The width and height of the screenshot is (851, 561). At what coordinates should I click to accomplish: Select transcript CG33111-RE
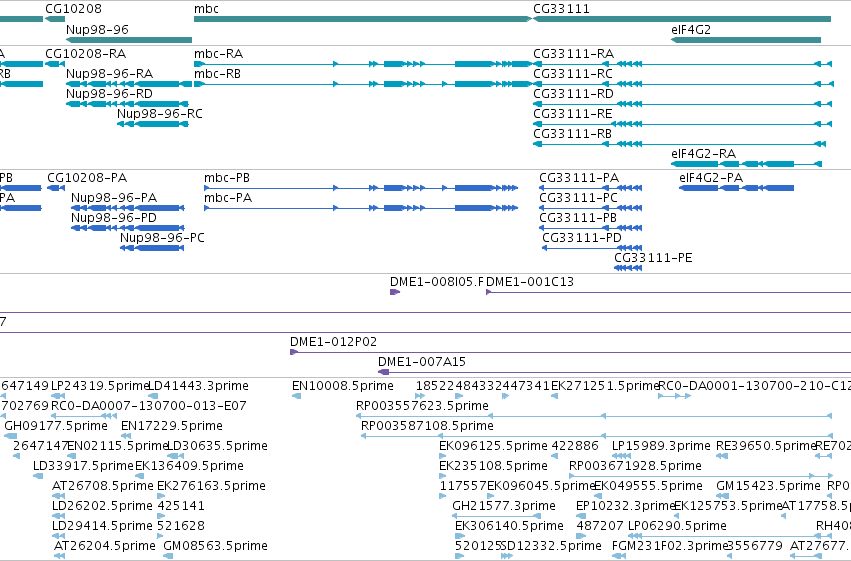(x=682, y=124)
